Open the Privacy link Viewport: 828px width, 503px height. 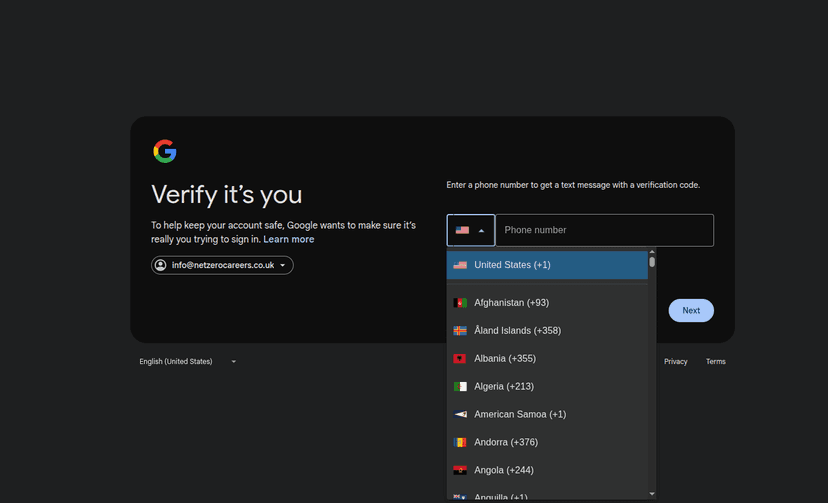coord(675,362)
